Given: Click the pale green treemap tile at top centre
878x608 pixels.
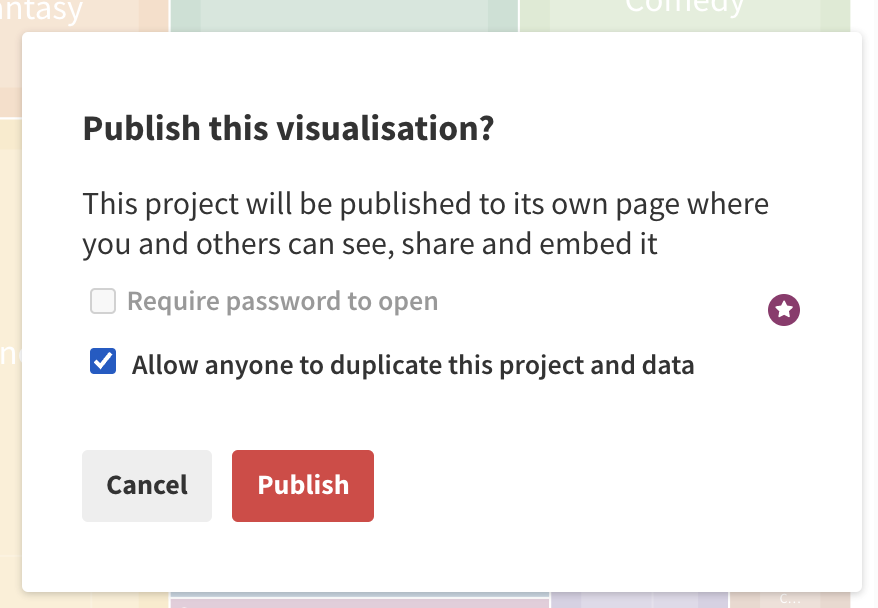Looking at the screenshot, I should click(344, 16).
